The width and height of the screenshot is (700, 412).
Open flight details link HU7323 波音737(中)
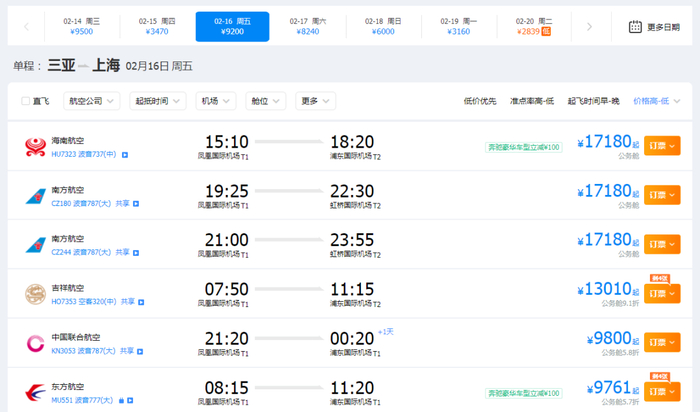pos(83,154)
